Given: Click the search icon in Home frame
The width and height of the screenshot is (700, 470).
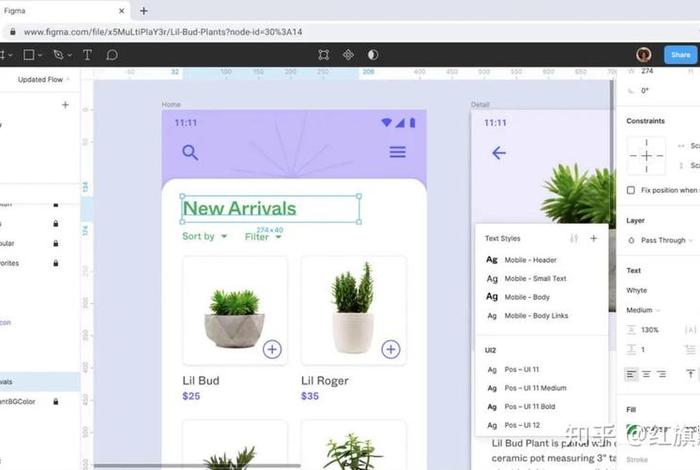Looking at the screenshot, I should 190,152.
